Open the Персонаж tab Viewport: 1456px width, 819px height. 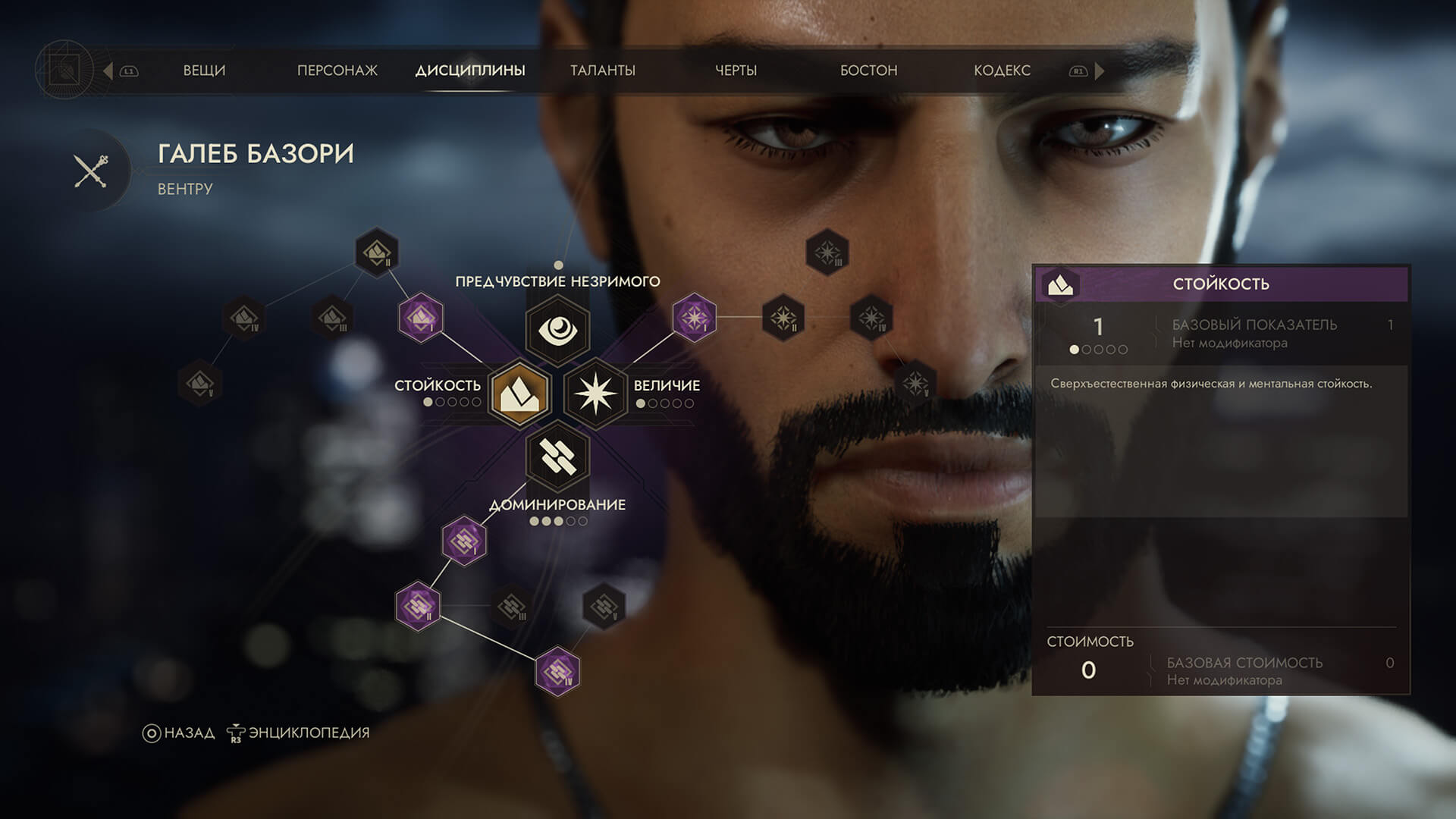(x=337, y=71)
